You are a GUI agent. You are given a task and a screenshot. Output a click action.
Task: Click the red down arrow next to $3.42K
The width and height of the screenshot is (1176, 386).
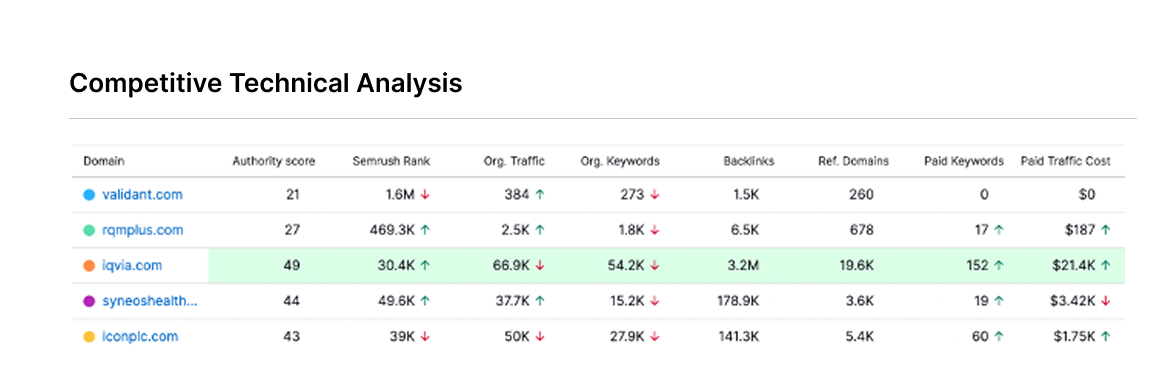pos(1106,301)
